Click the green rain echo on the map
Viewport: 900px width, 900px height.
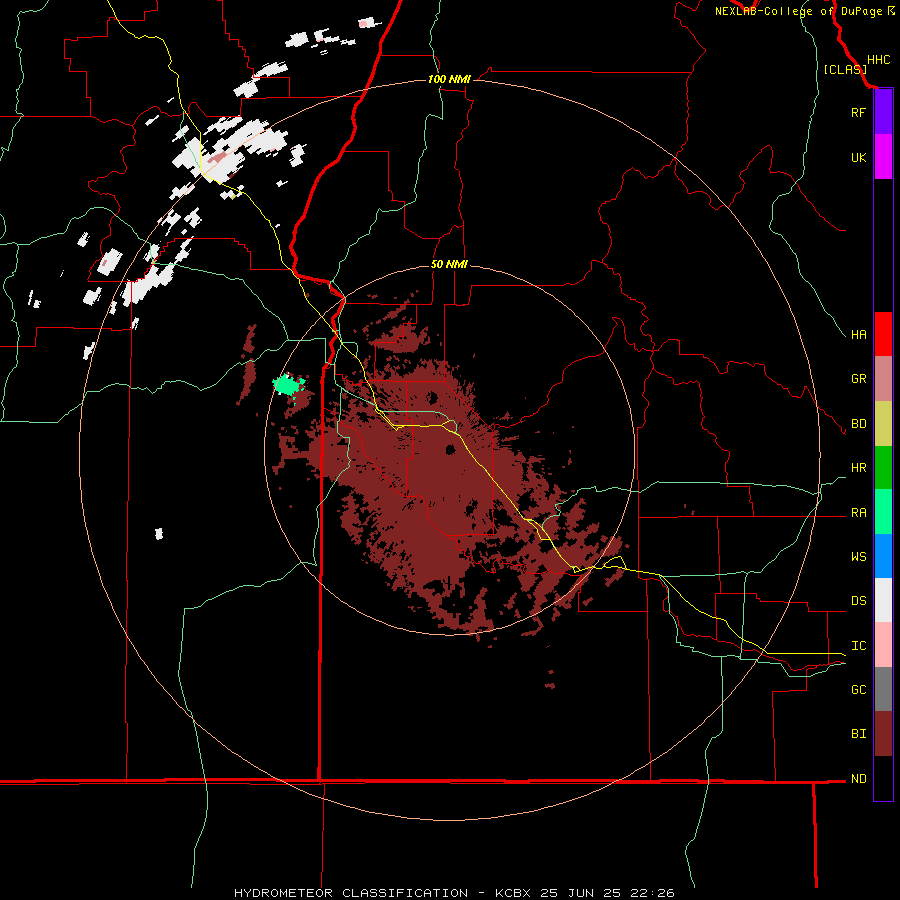(288, 384)
